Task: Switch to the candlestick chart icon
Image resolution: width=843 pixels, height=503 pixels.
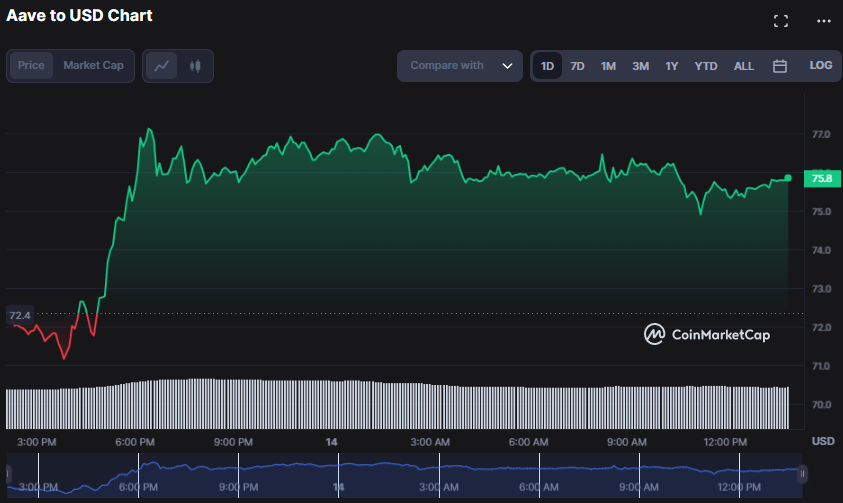Action: pyautogui.click(x=195, y=66)
